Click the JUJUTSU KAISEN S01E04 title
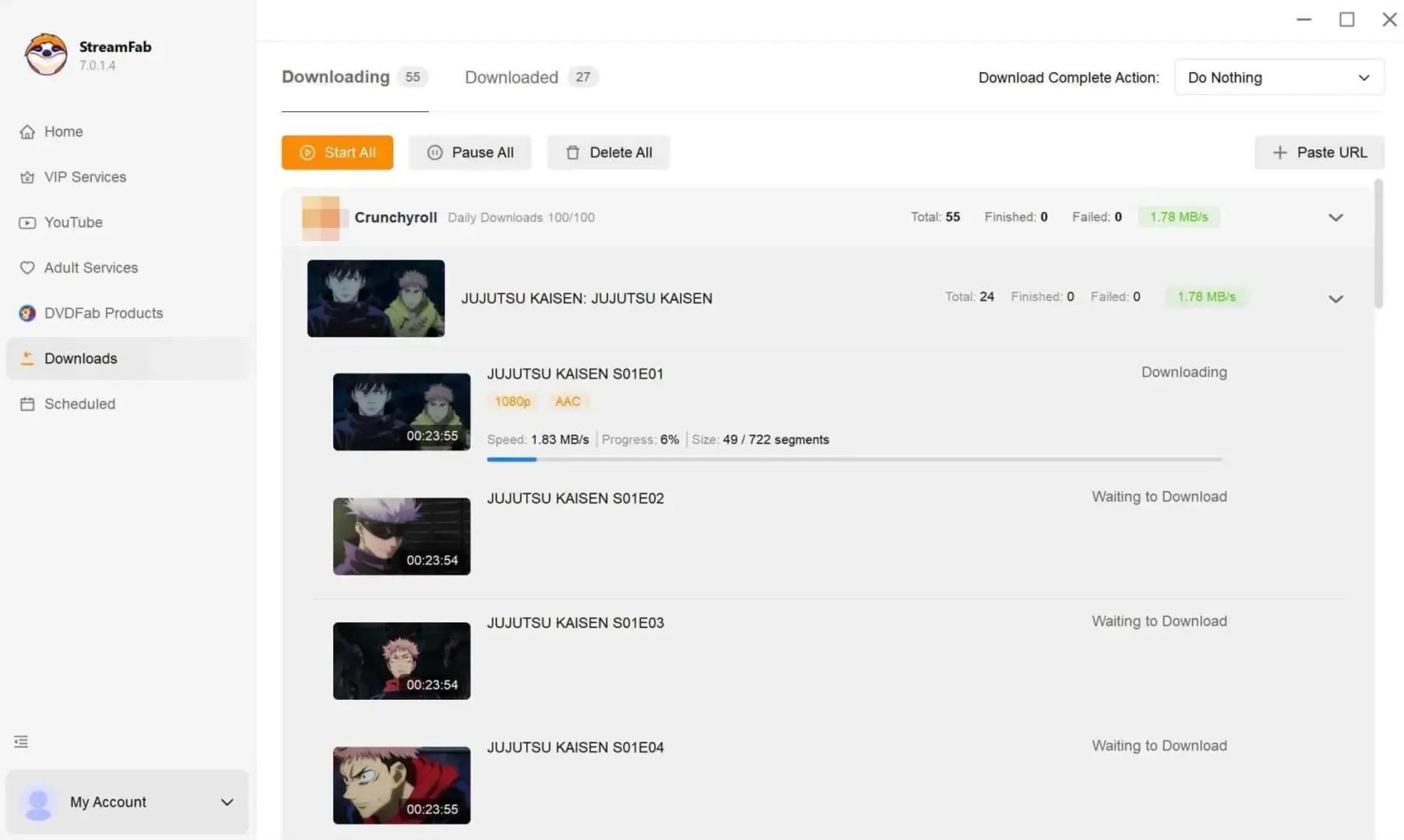The image size is (1404, 840). 575,747
